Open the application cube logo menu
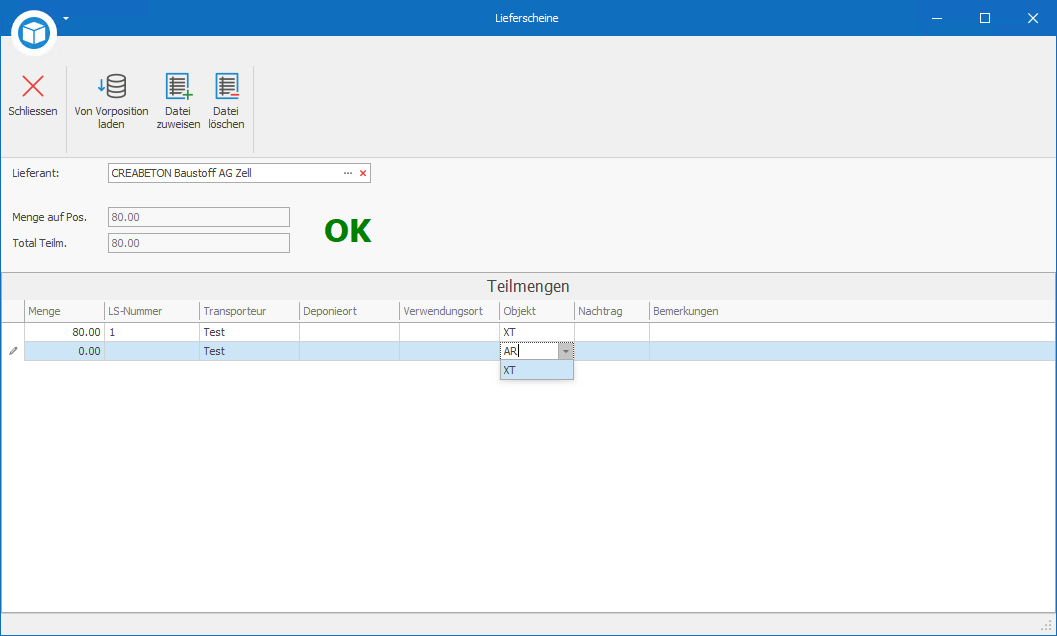 tap(34, 32)
